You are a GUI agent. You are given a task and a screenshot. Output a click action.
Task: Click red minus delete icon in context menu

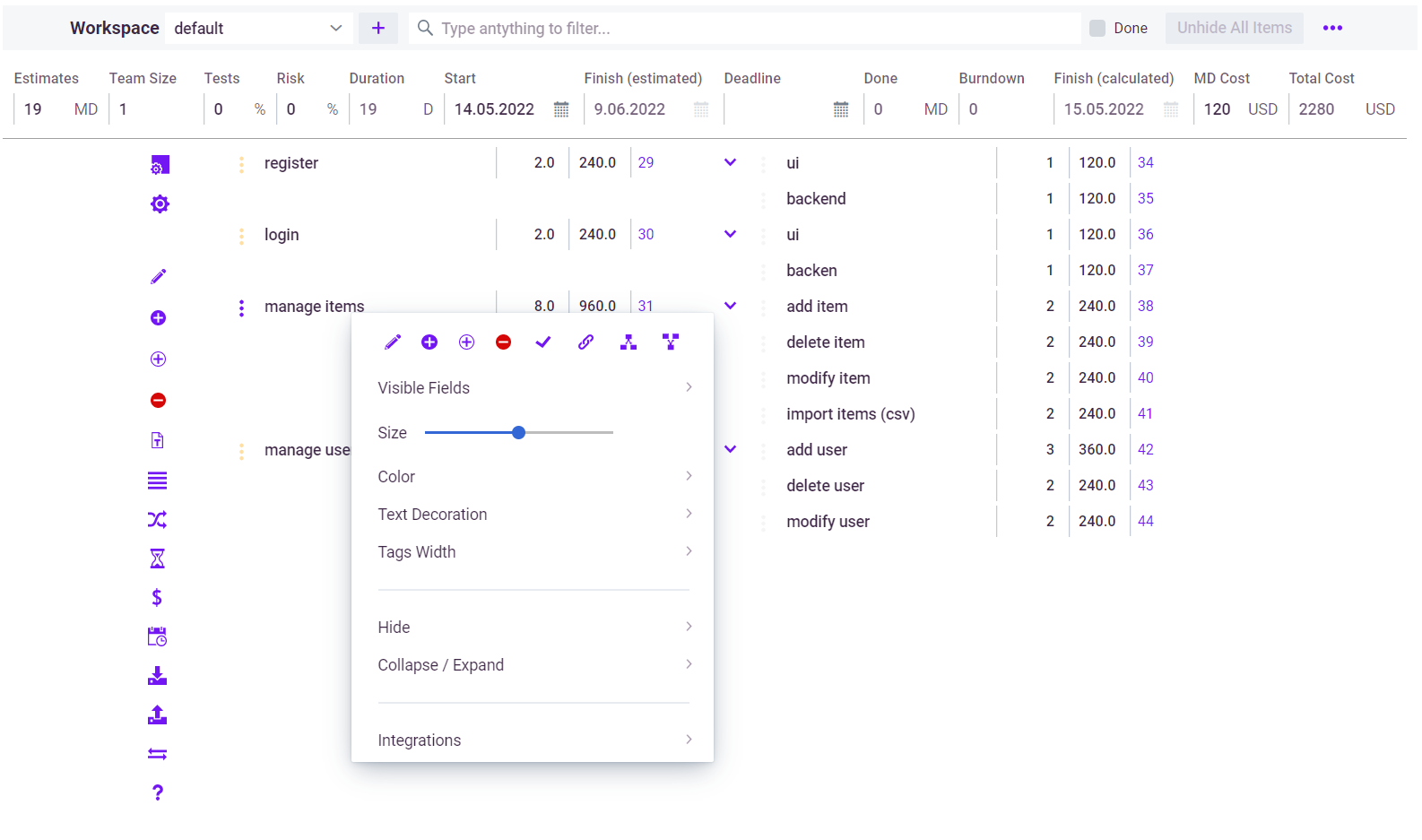pyautogui.click(x=504, y=342)
